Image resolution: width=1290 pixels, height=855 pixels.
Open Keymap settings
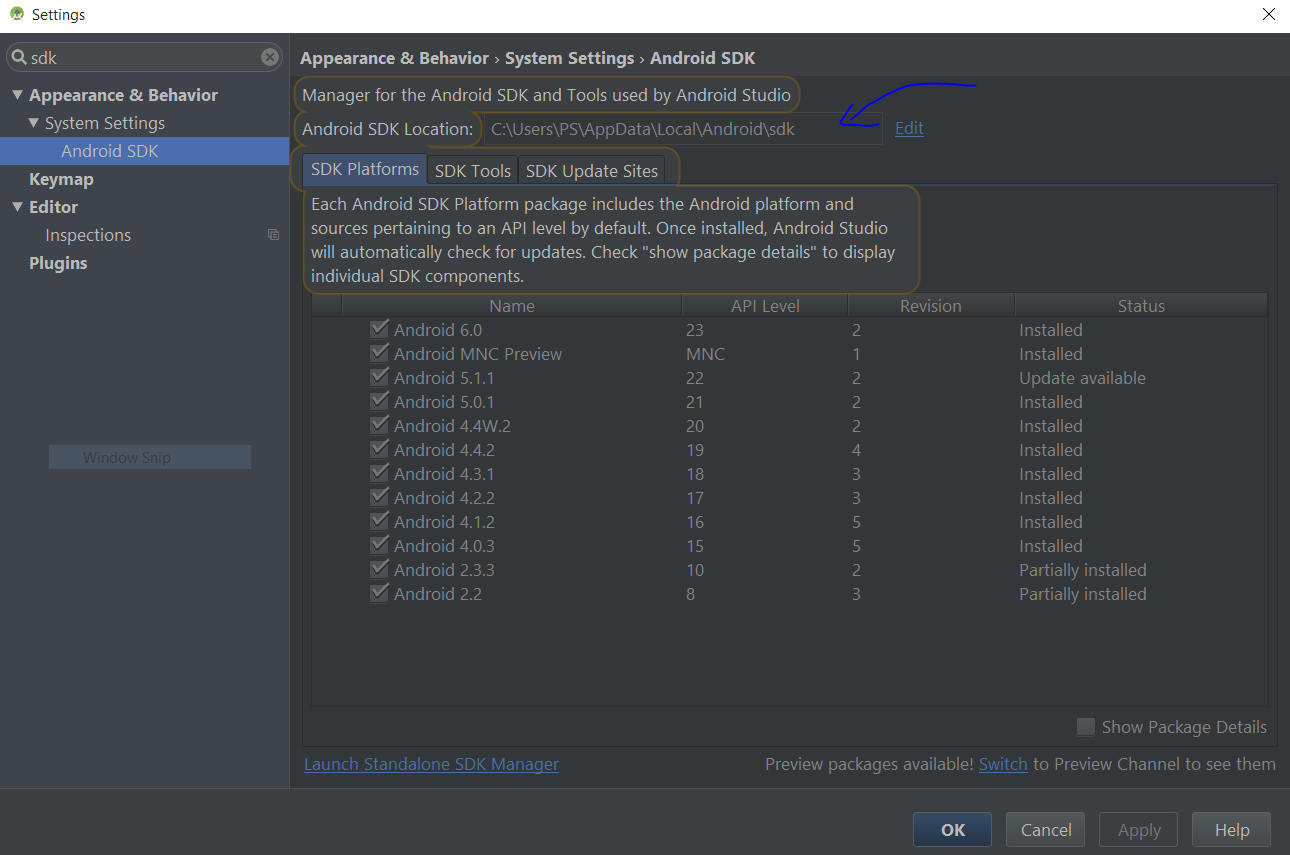tap(61, 179)
